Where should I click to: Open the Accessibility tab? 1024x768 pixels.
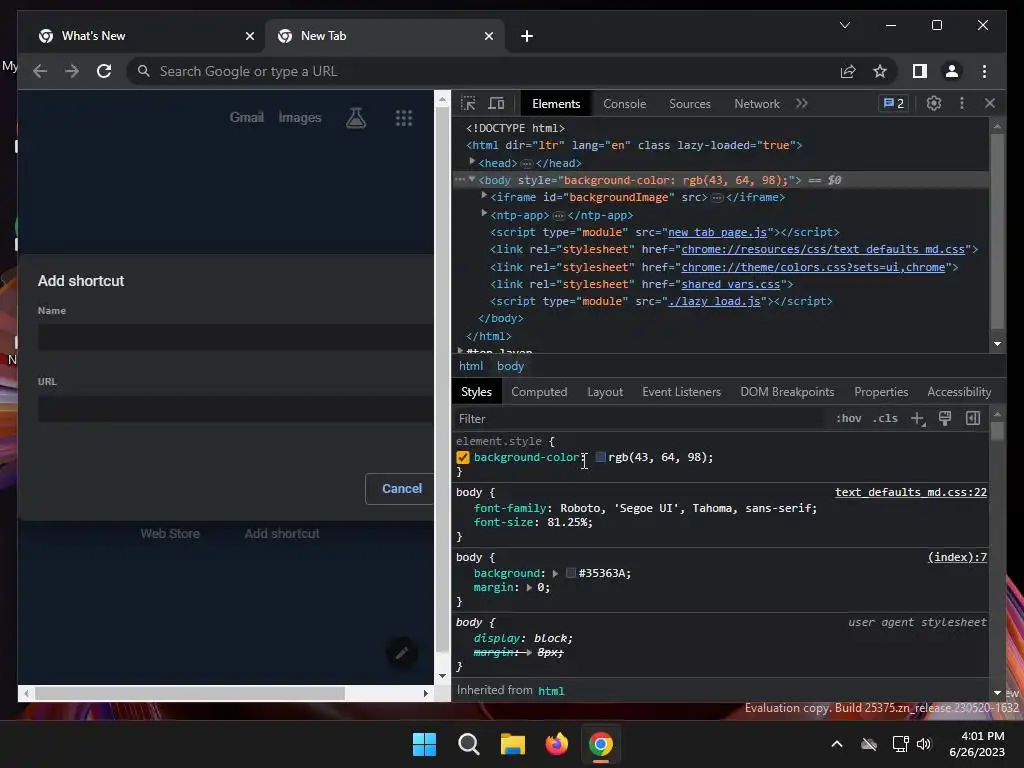[x=959, y=392]
